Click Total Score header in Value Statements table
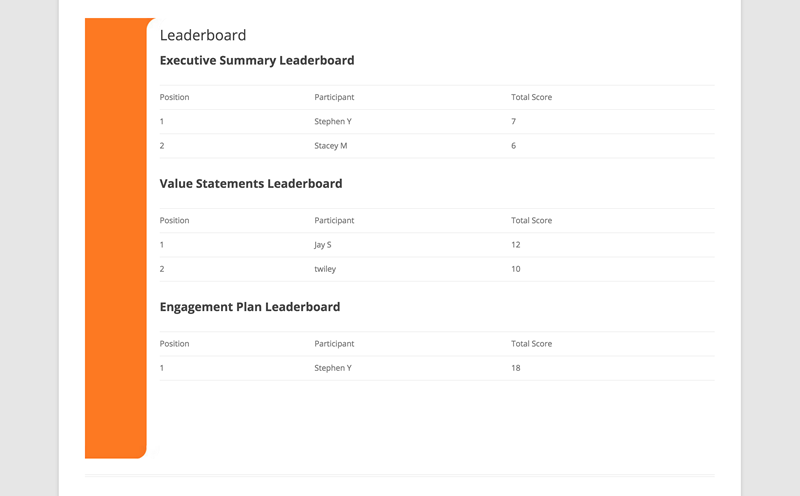 point(531,220)
